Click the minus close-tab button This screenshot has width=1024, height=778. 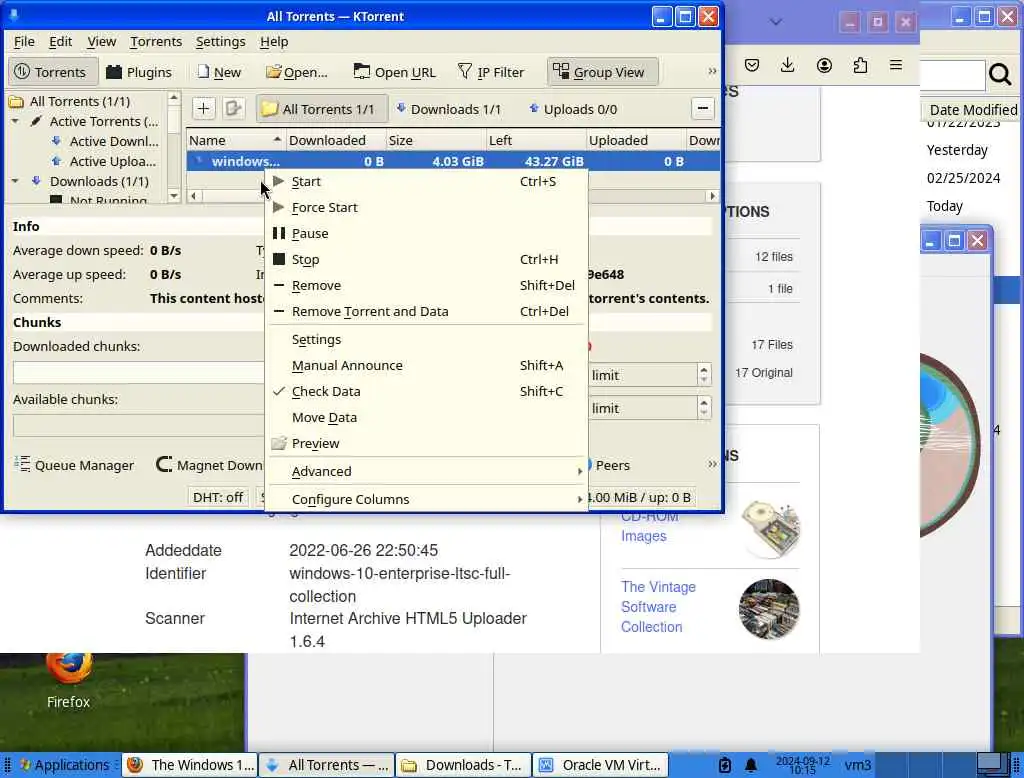coord(703,108)
